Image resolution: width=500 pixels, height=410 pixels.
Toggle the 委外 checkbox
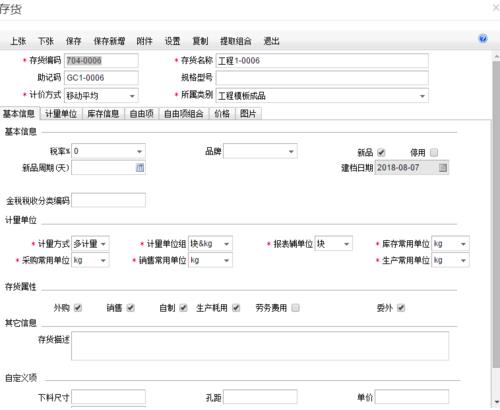(x=401, y=308)
